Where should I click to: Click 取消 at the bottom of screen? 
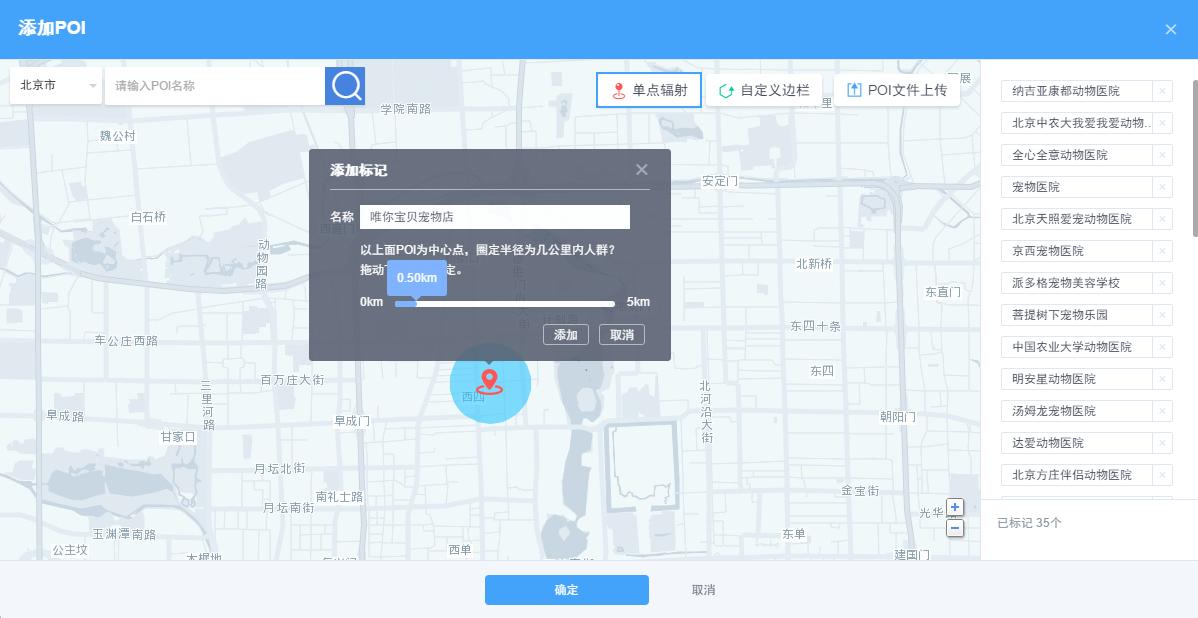click(x=703, y=589)
